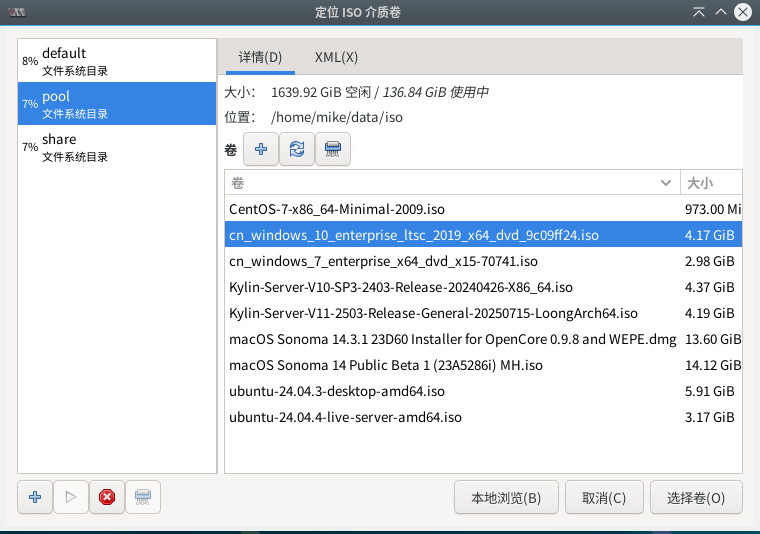
Task: Refresh the volume list
Action: 297,149
